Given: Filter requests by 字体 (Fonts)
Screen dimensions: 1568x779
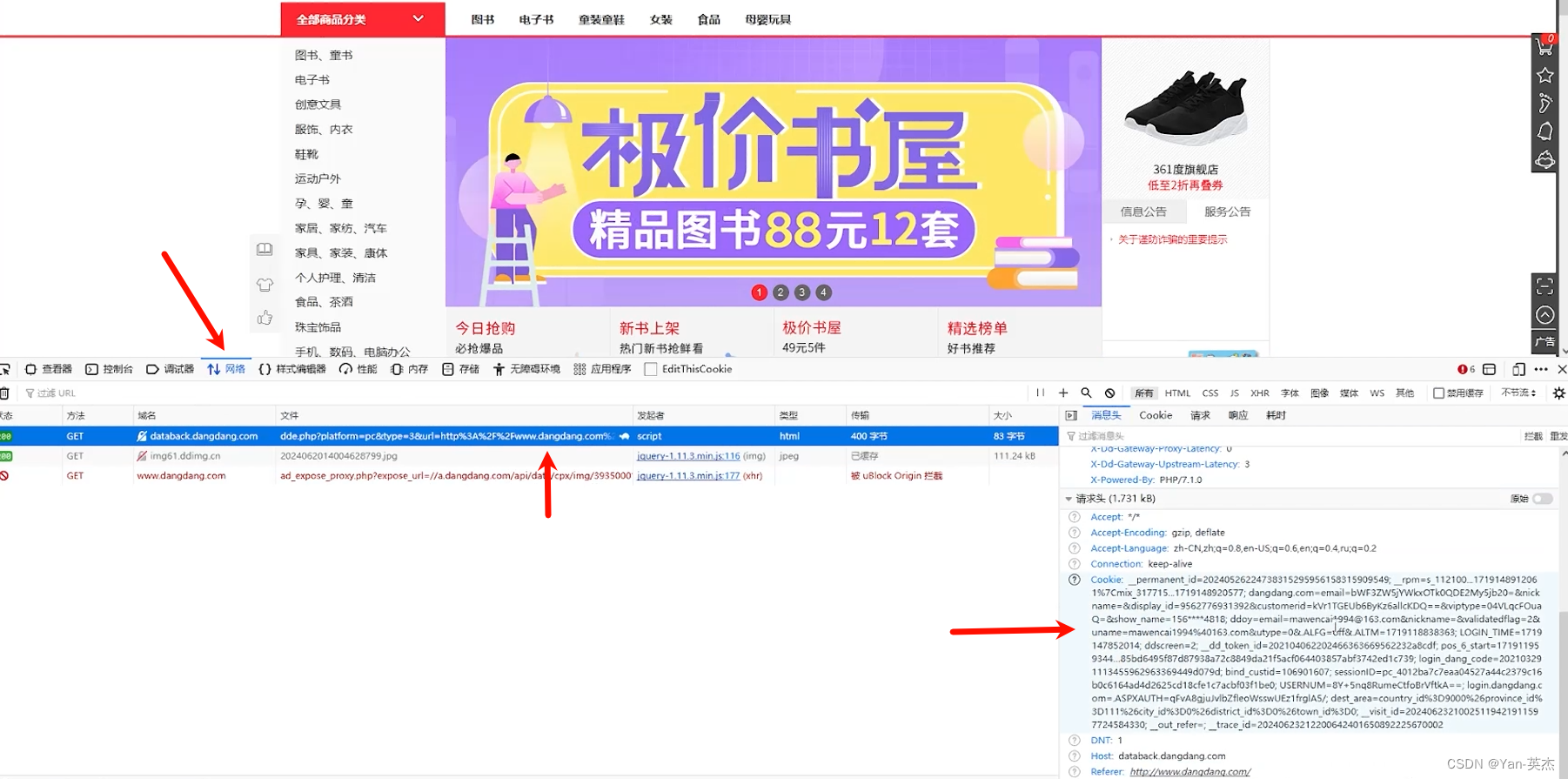Looking at the screenshot, I should pos(1290,393).
